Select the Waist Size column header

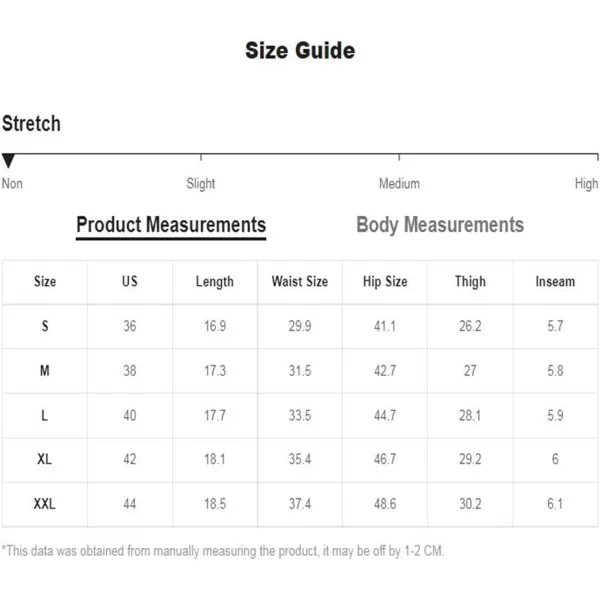tap(300, 282)
